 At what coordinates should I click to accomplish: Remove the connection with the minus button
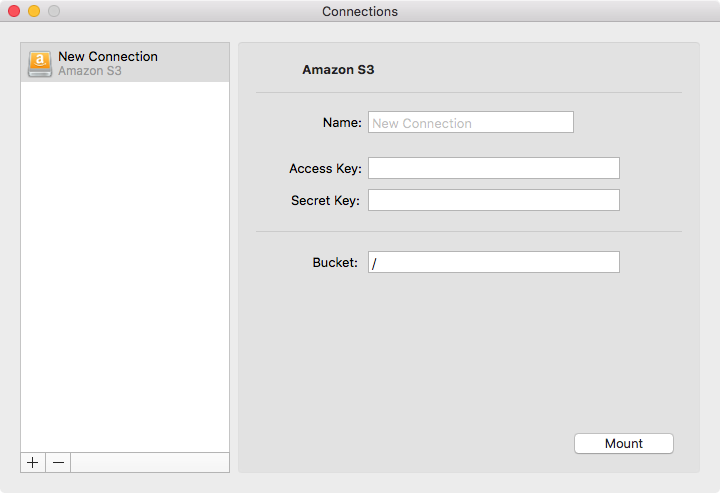pos(58,462)
